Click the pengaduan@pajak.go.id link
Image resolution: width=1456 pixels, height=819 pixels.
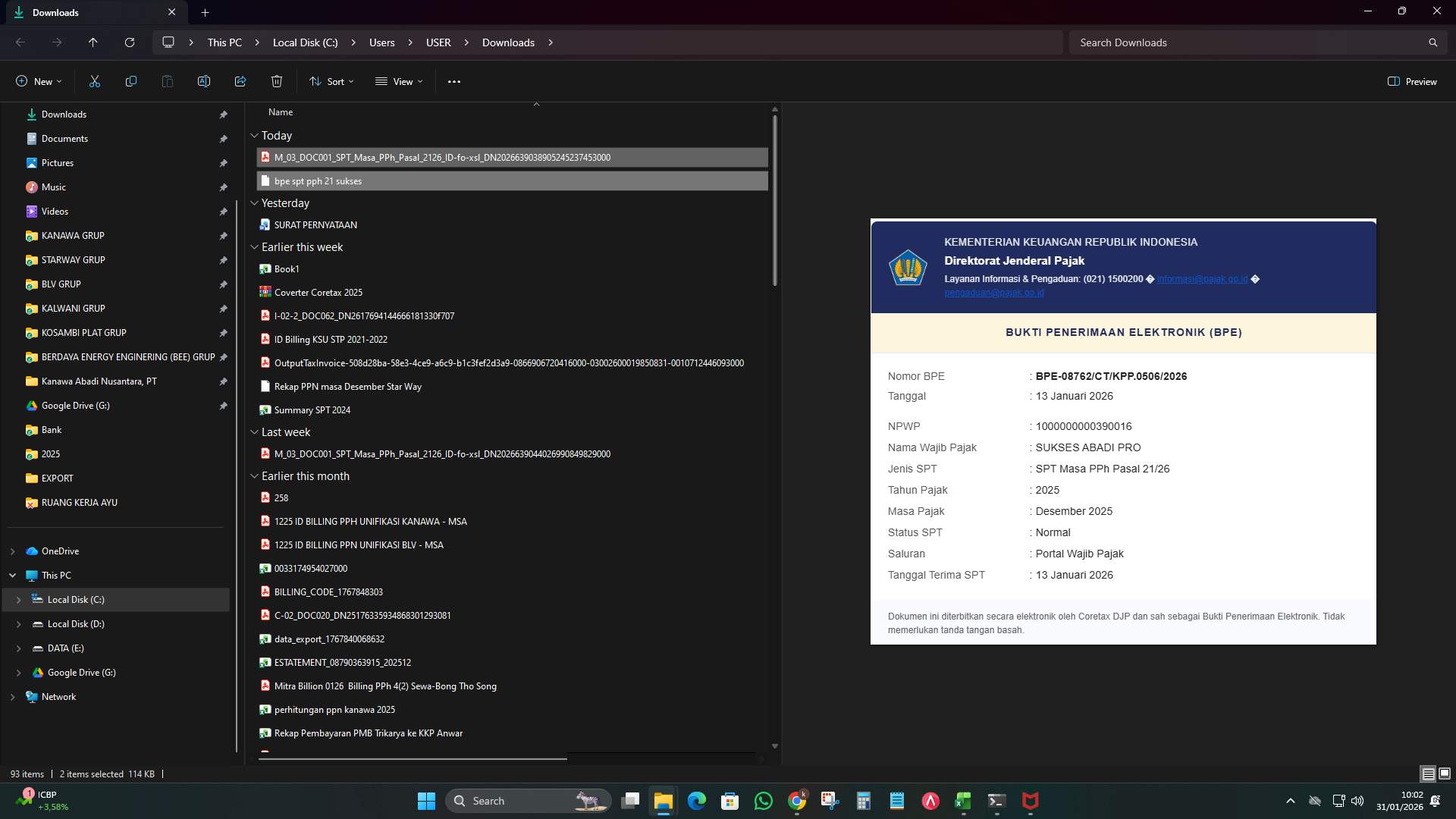993,292
